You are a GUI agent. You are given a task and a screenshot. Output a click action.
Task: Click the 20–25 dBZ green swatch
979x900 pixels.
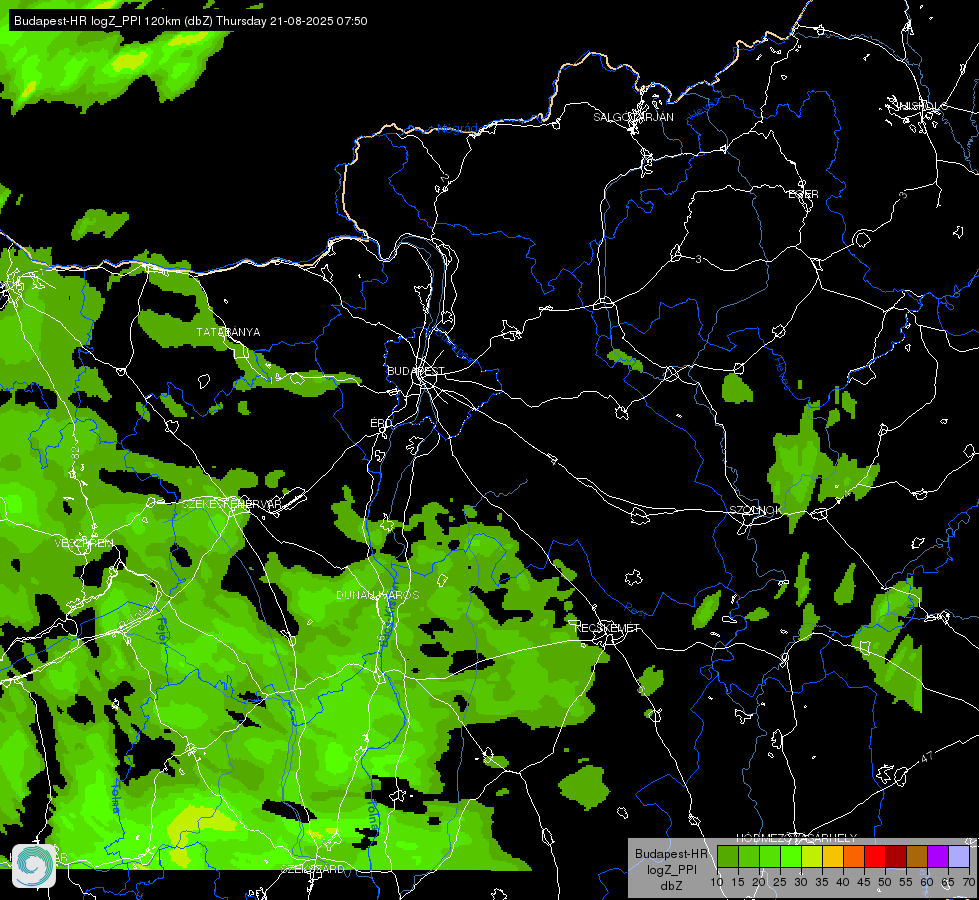pyautogui.click(x=770, y=856)
